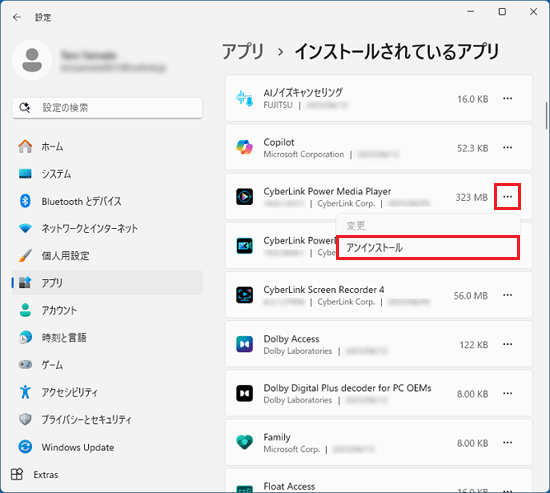Image resolution: width=550 pixels, height=493 pixels.
Task: Click Dolby Digital Plus decoder for PC OEMs name
Action: pos(347,388)
